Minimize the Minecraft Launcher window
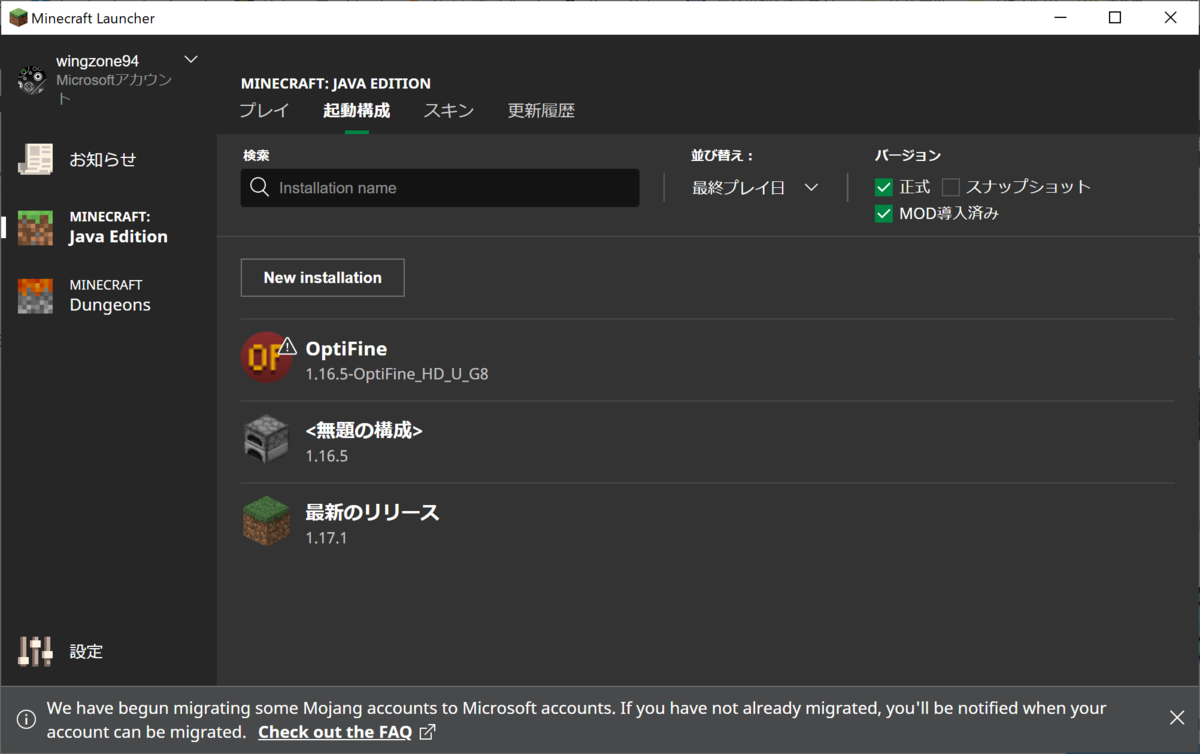 click(x=1060, y=18)
